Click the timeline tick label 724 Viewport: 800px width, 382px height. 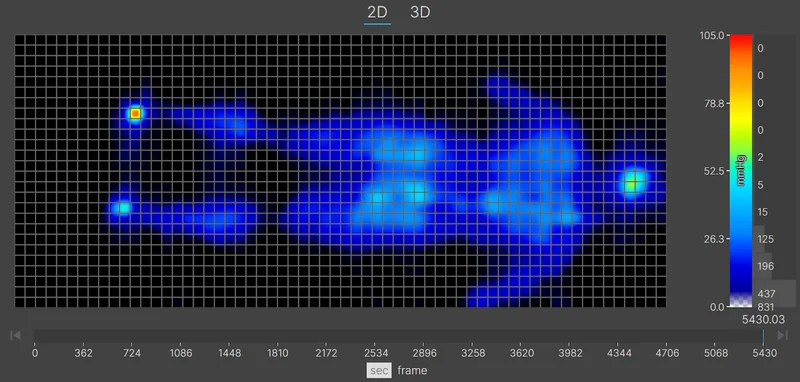[x=132, y=353]
